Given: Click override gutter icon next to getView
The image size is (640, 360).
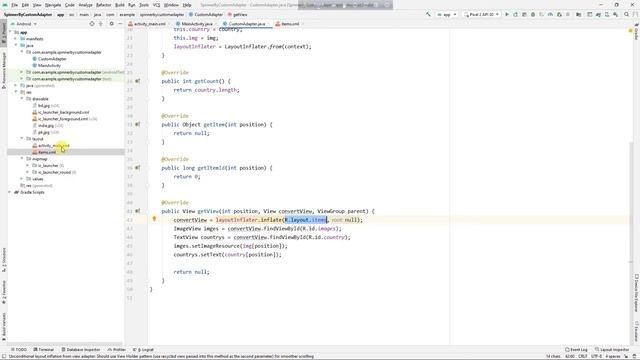Looking at the screenshot, I should coord(138,211).
